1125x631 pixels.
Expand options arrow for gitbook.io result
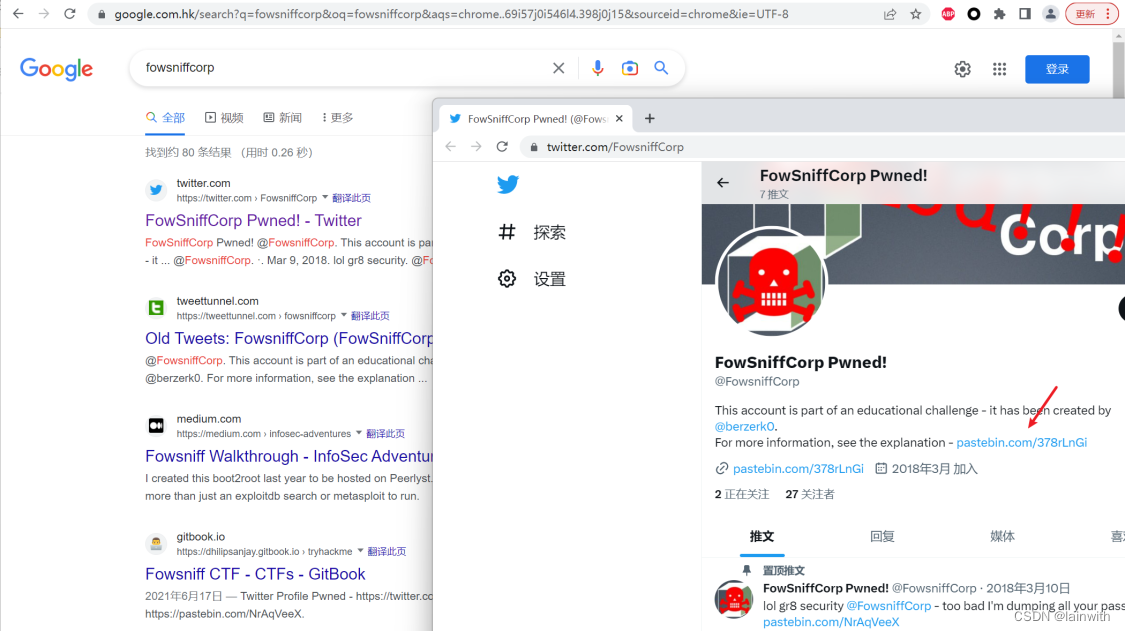click(x=360, y=551)
